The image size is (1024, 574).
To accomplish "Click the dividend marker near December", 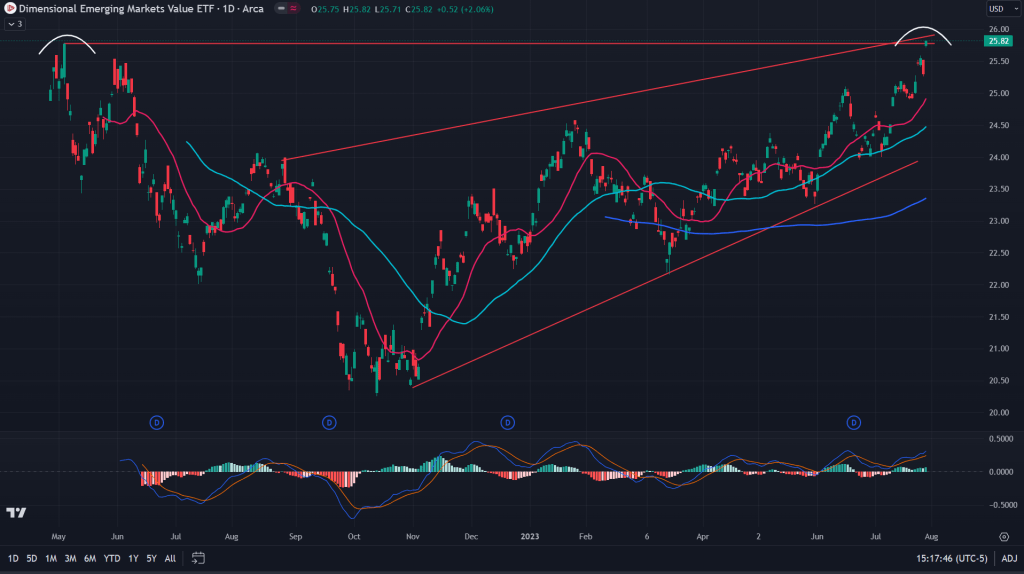I will 508,423.
